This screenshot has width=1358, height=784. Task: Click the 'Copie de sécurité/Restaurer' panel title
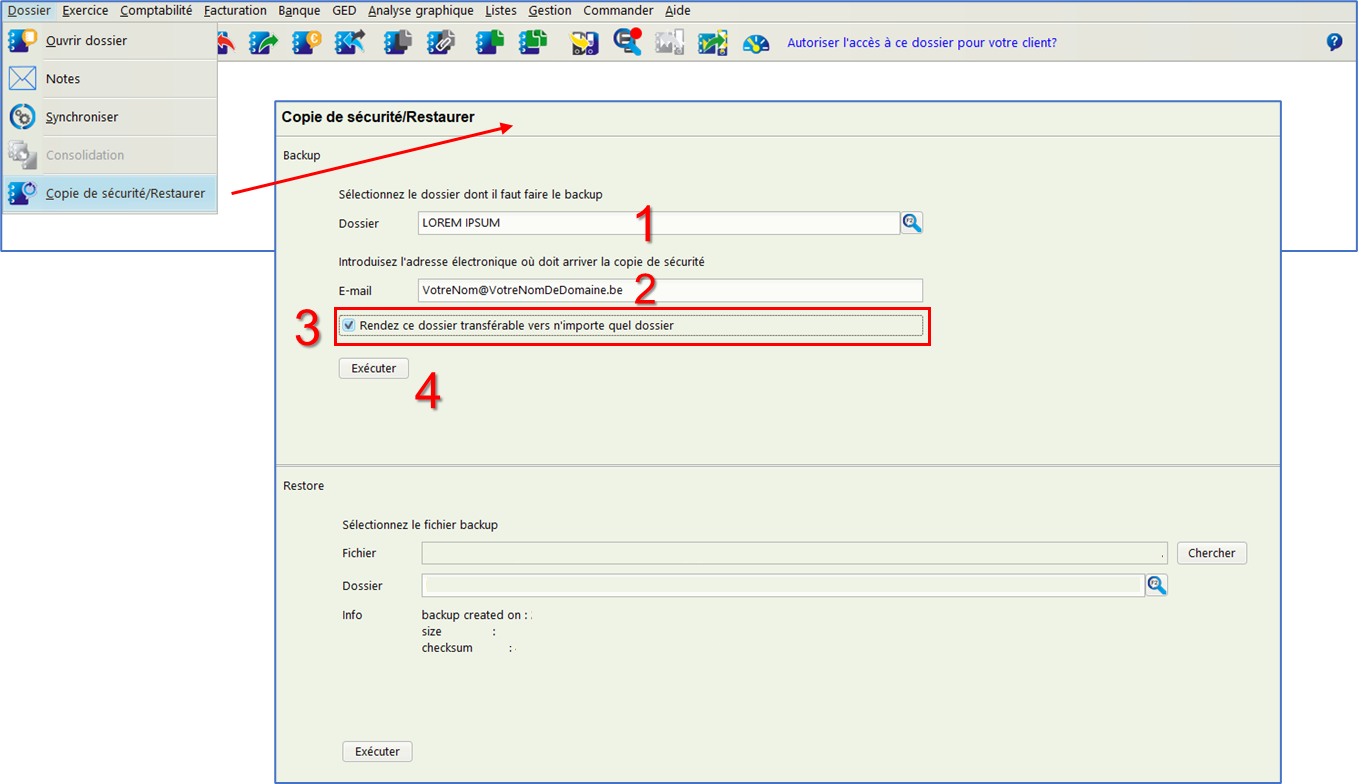[x=378, y=117]
